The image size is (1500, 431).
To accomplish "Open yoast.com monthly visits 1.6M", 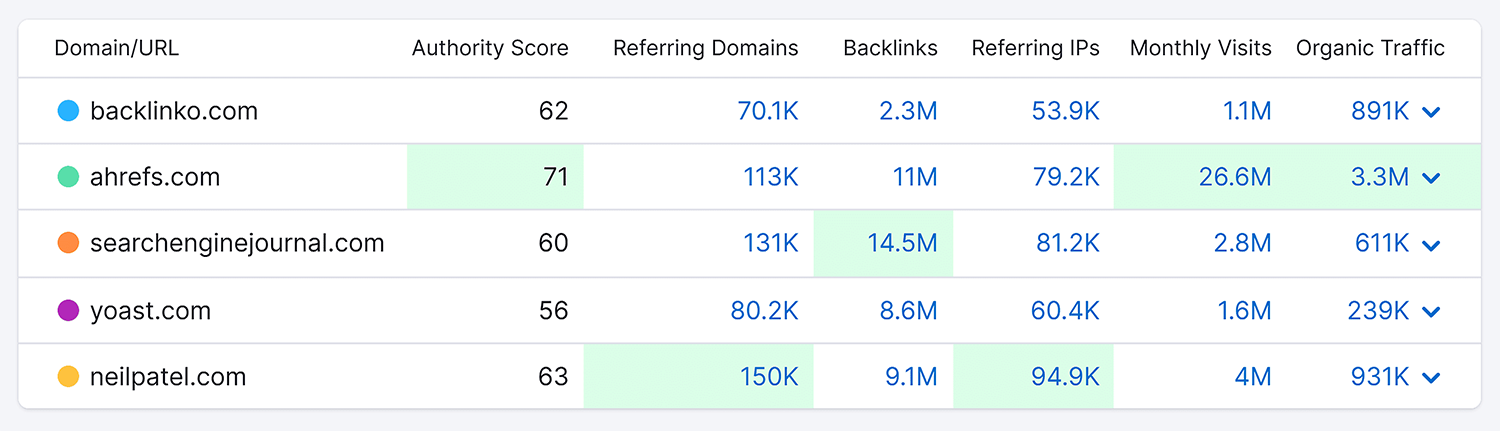I will pos(1245,310).
